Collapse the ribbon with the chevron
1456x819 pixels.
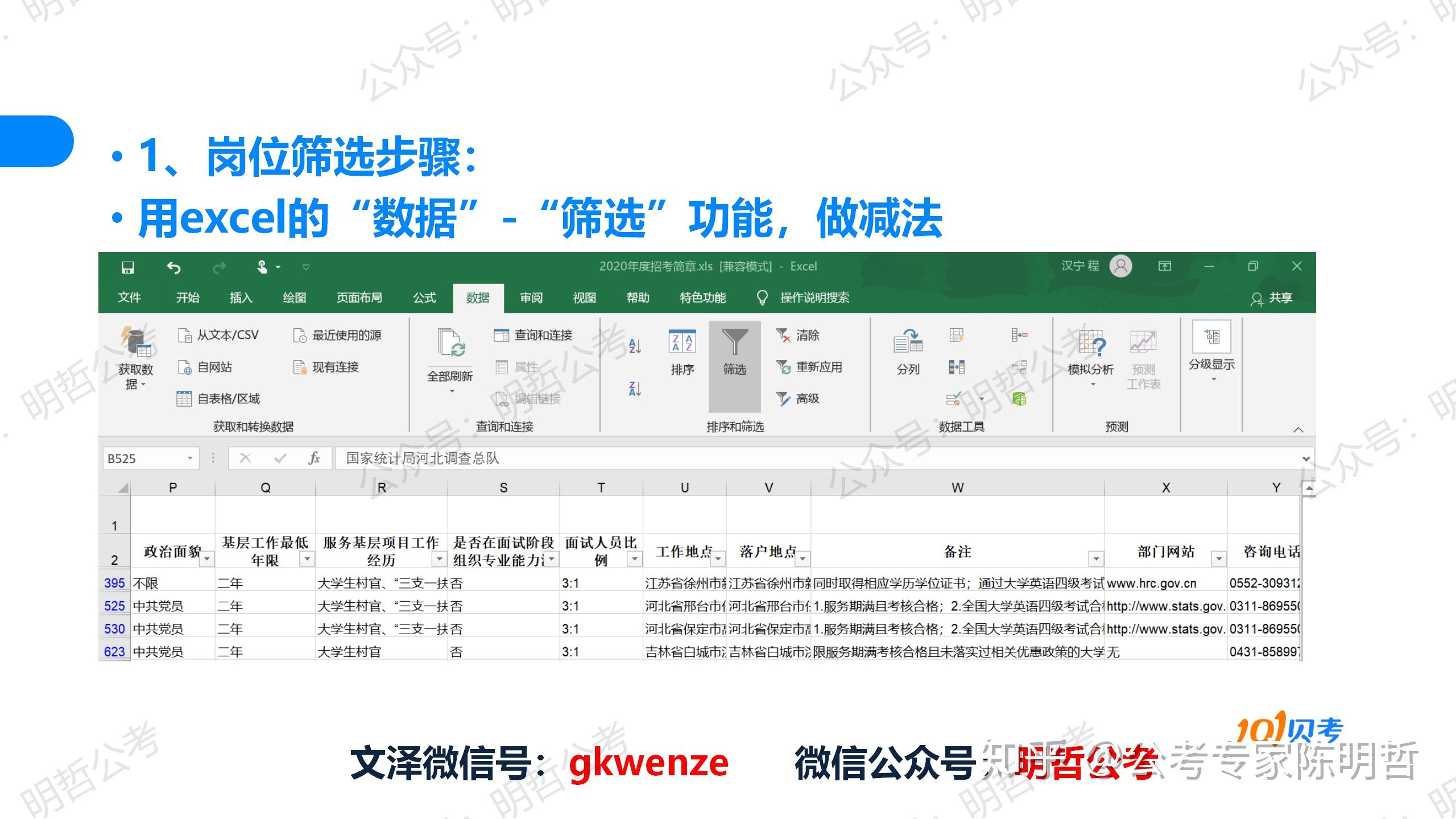point(1298,429)
